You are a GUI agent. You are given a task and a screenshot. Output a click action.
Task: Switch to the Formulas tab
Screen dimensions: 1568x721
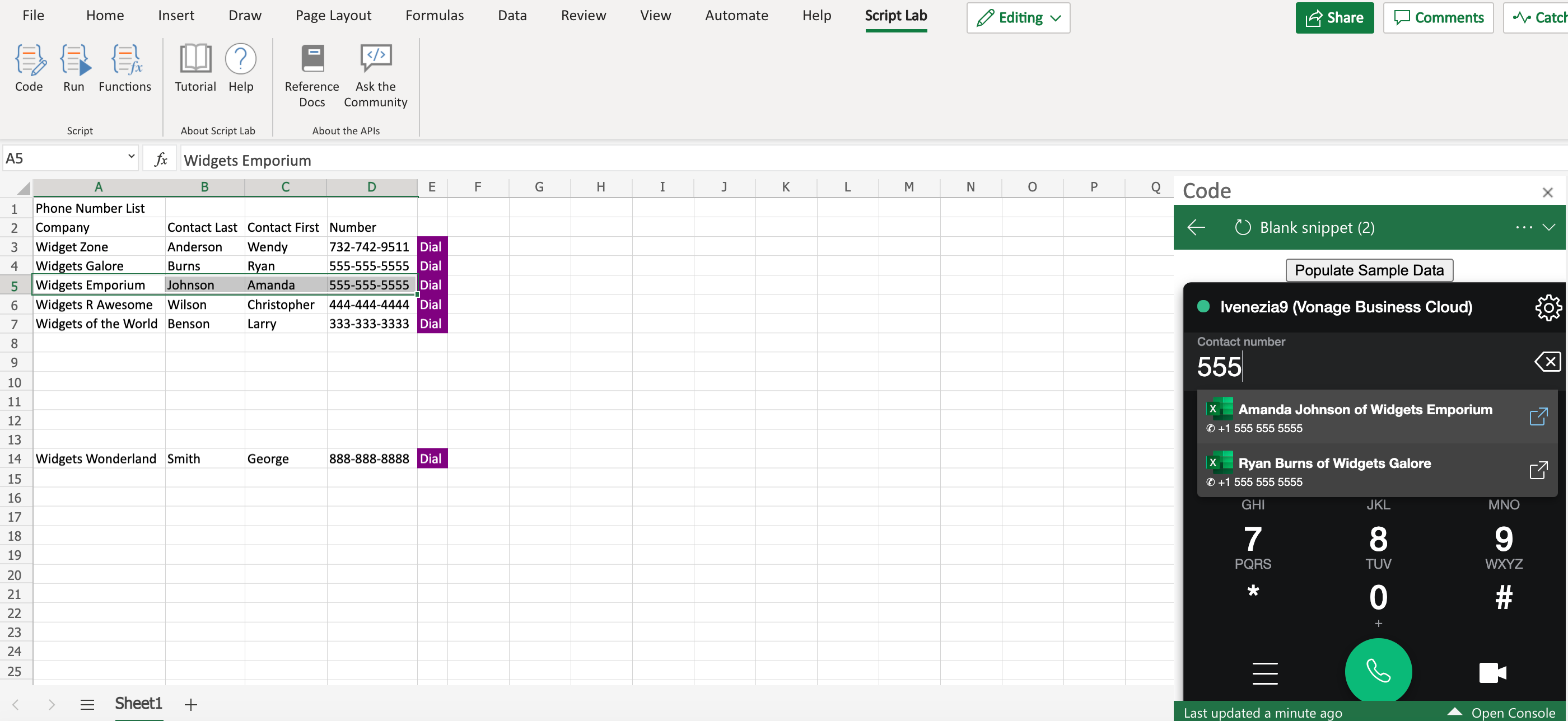tap(434, 15)
